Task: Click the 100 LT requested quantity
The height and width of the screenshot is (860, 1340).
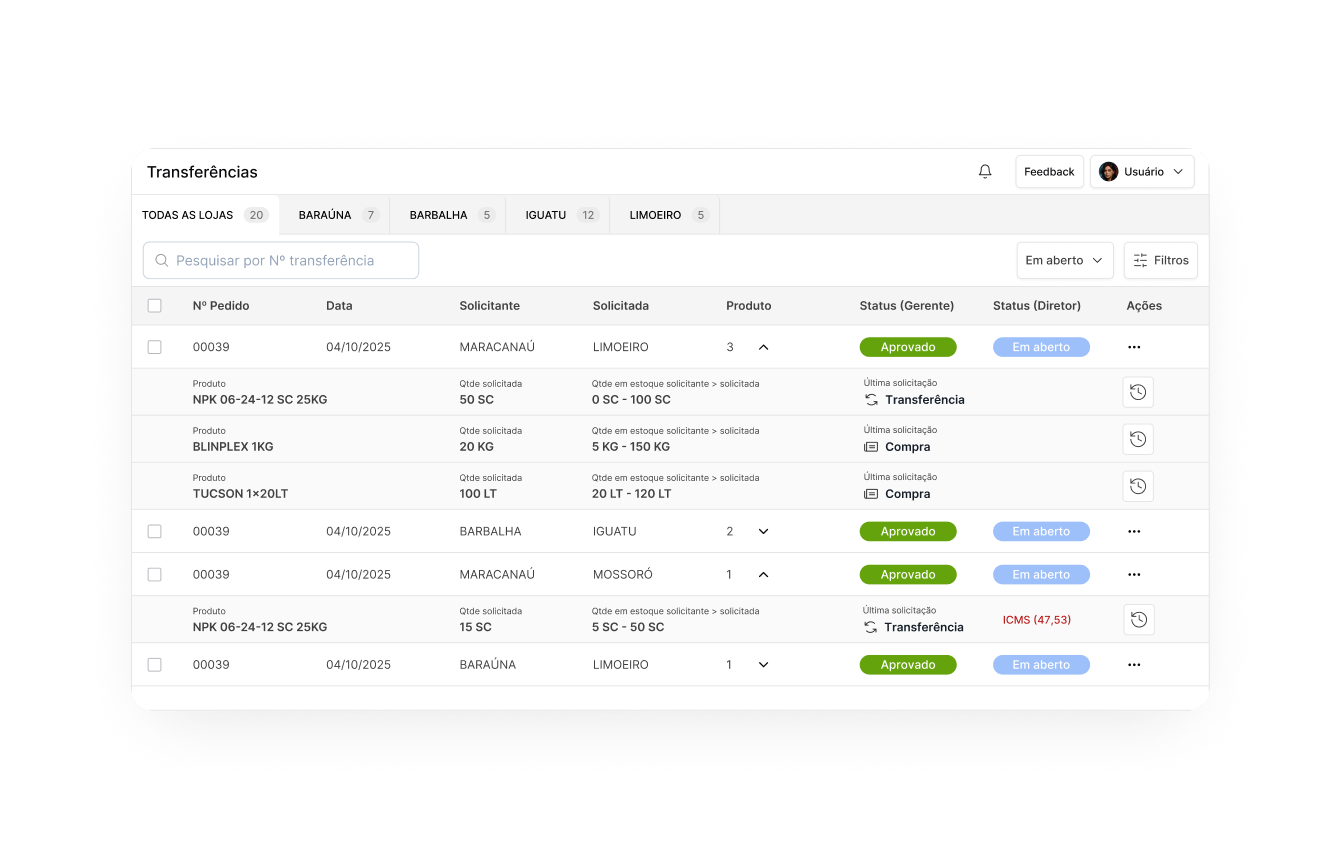Action: [x=478, y=494]
